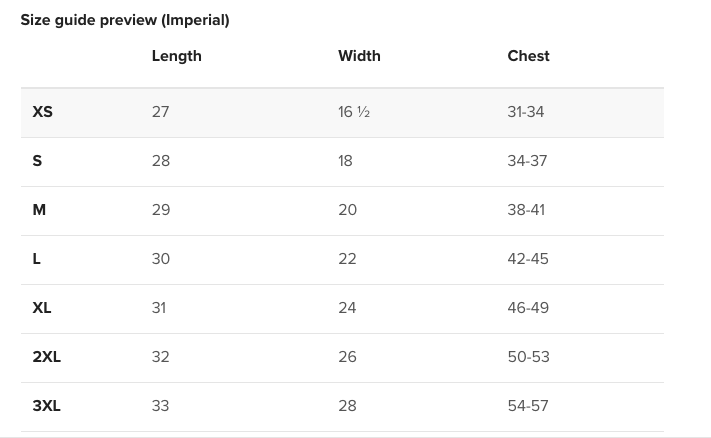
Task: Click the M size row label
Action: (39, 210)
